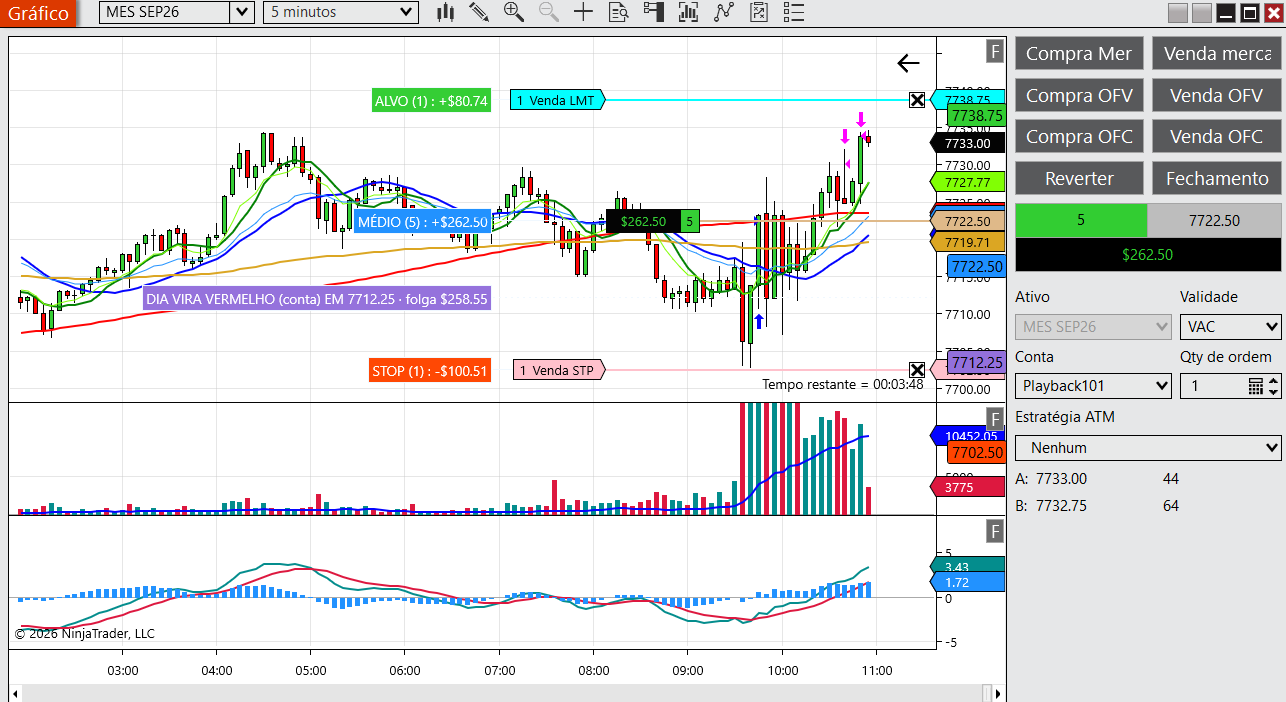Click the clipboard x/x toolbar icon
The width and height of the screenshot is (1286, 702).
click(758, 12)
